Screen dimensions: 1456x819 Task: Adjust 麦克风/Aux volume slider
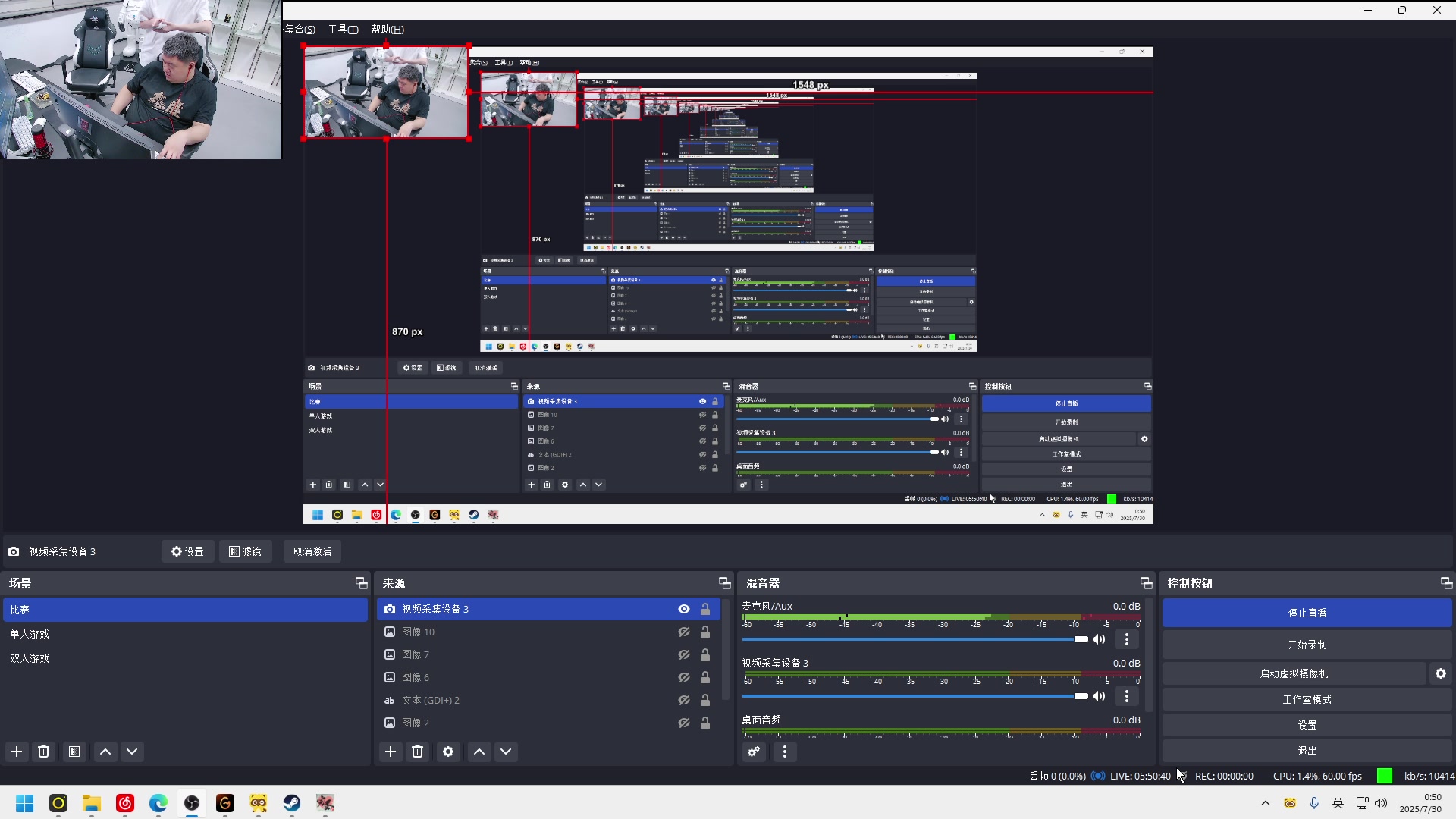[915, 639]
